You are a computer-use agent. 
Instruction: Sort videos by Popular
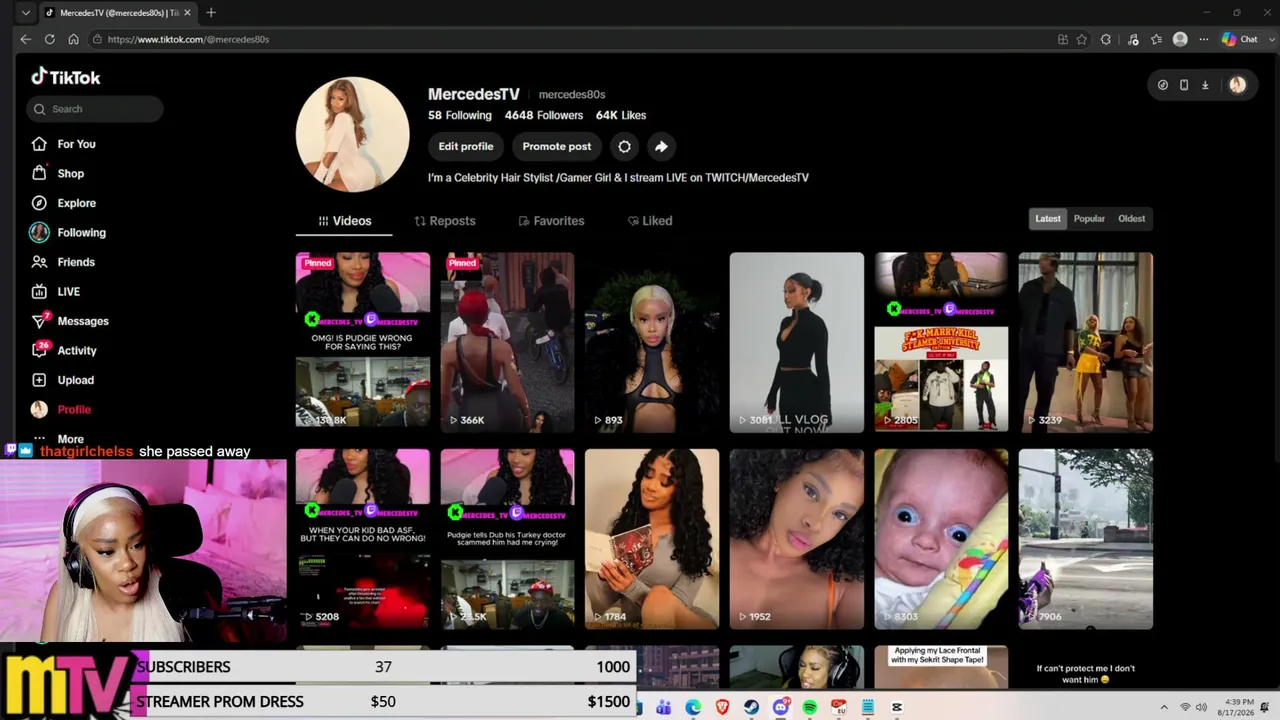(x=1089, y=219)
